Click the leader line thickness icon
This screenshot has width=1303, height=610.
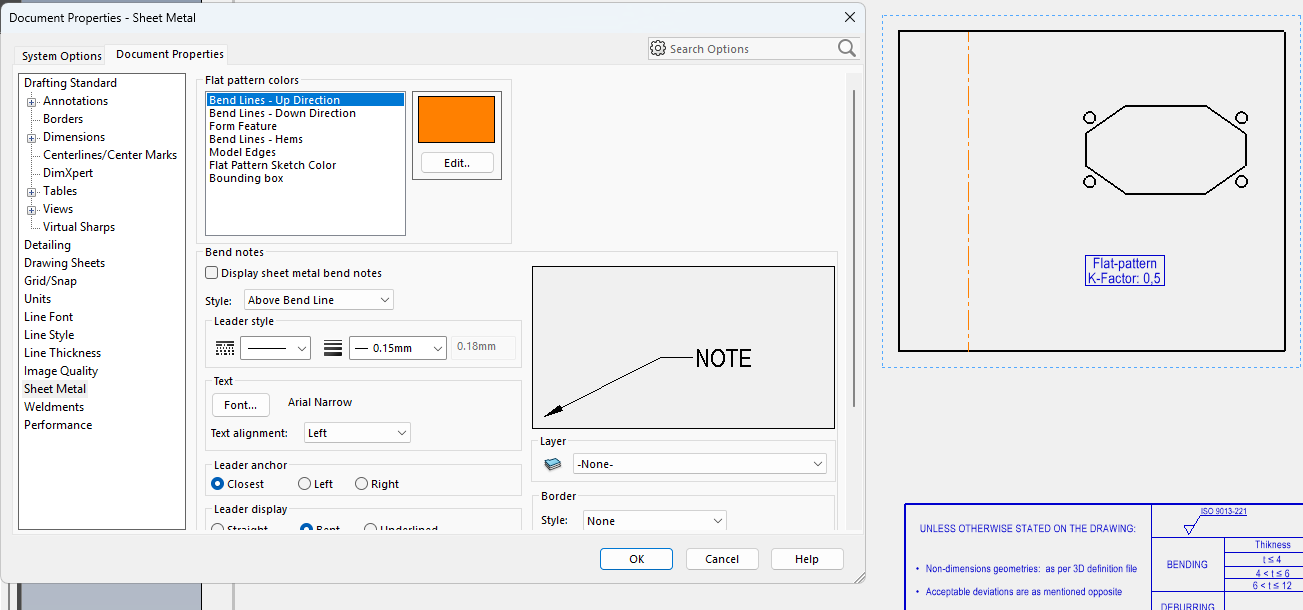tap(333, 348)
